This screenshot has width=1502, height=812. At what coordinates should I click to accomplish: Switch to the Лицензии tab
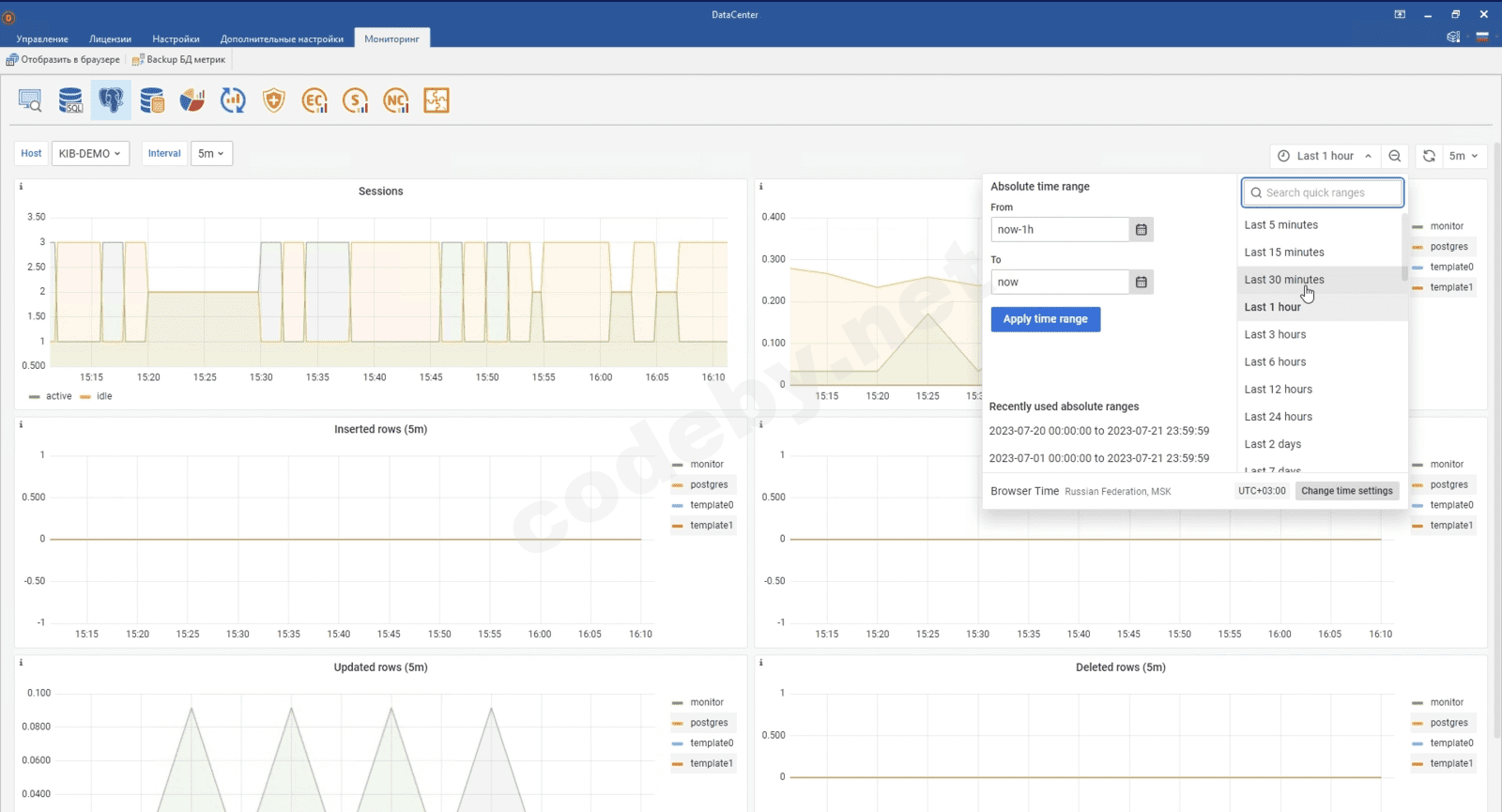(x=110, y=39)
